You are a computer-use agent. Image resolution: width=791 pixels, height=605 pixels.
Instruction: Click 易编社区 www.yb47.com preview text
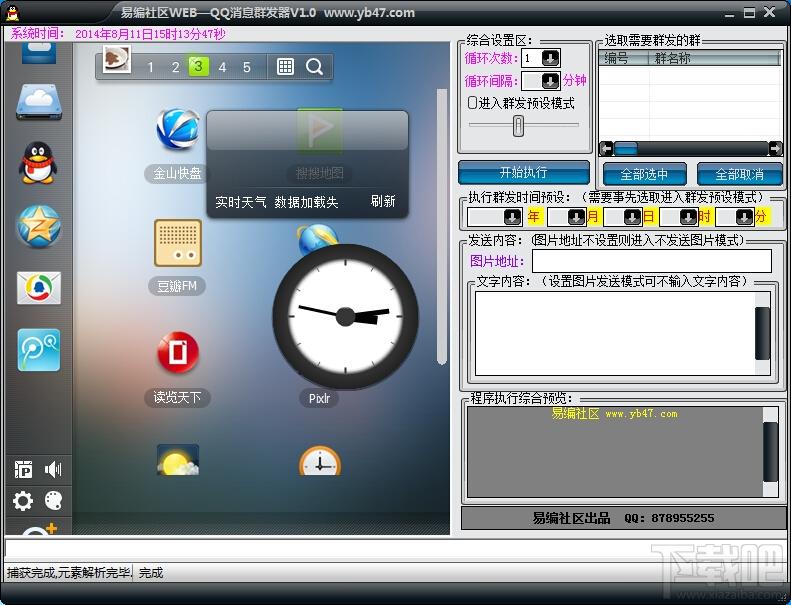click(x=614, y=414)
